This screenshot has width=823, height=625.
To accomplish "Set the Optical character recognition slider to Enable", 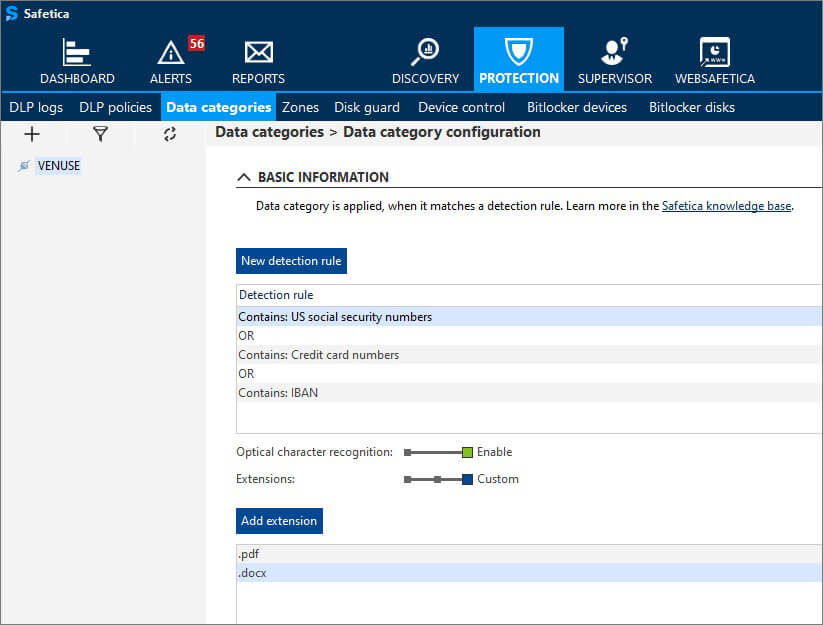I will (467, 452).
